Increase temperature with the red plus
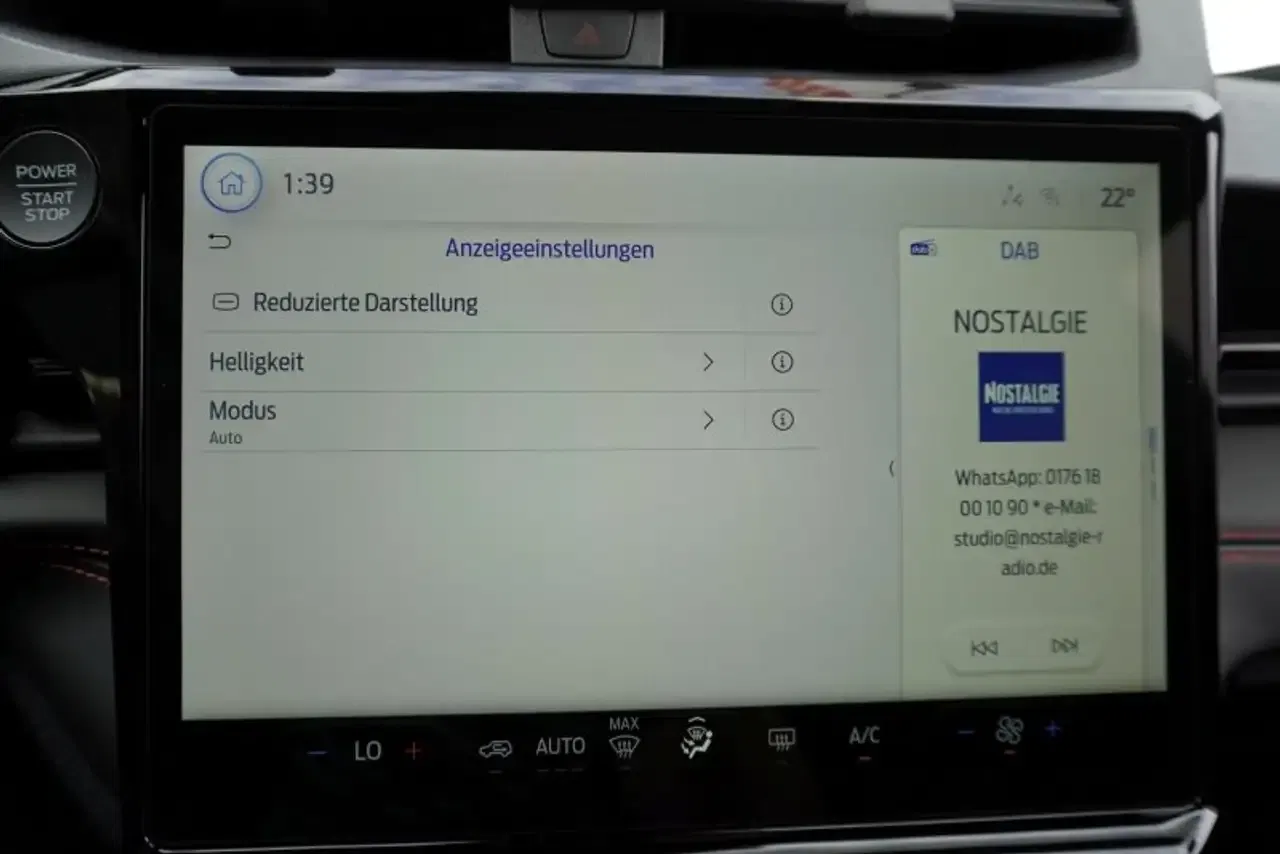The width and height of the screenshot is (1280, 854). [x=413, y=751]
